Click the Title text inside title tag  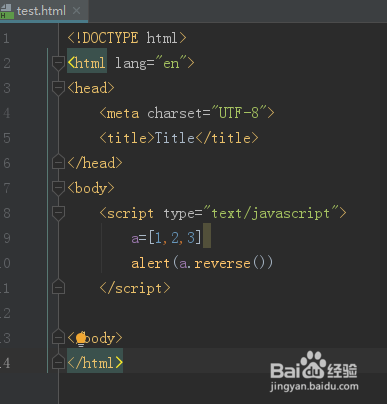175,138
